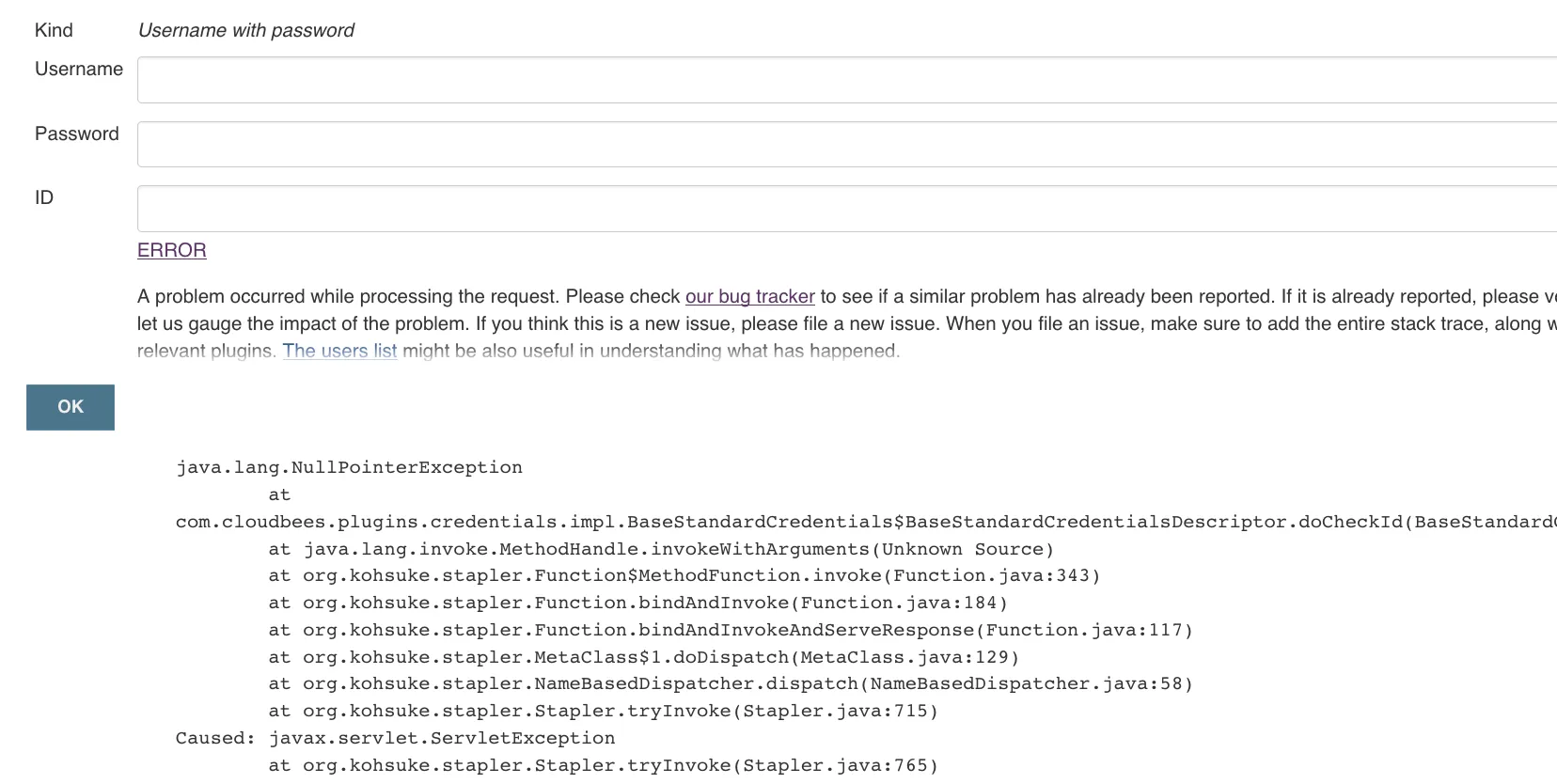Click the Stapler.java:765 stack trace line
Viewport: 1557px width, 784px height.
(604, 765)
